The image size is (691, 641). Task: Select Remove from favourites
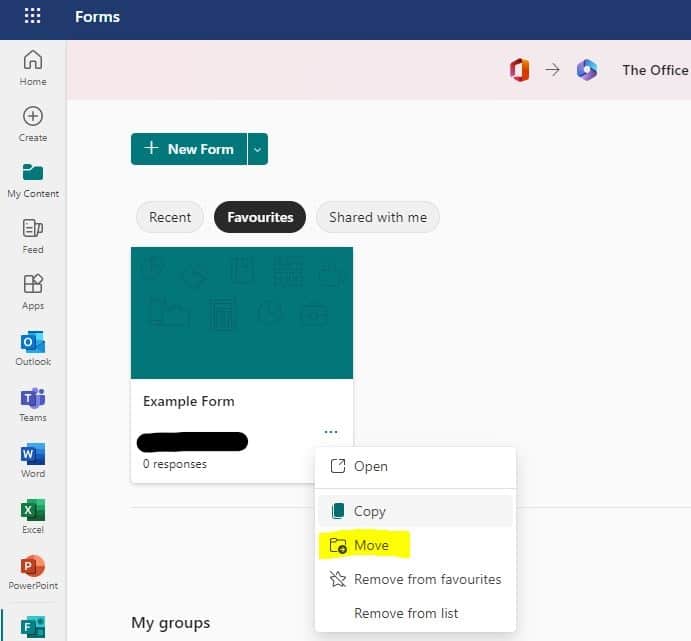pyautogui.click(x=415, y=579)
